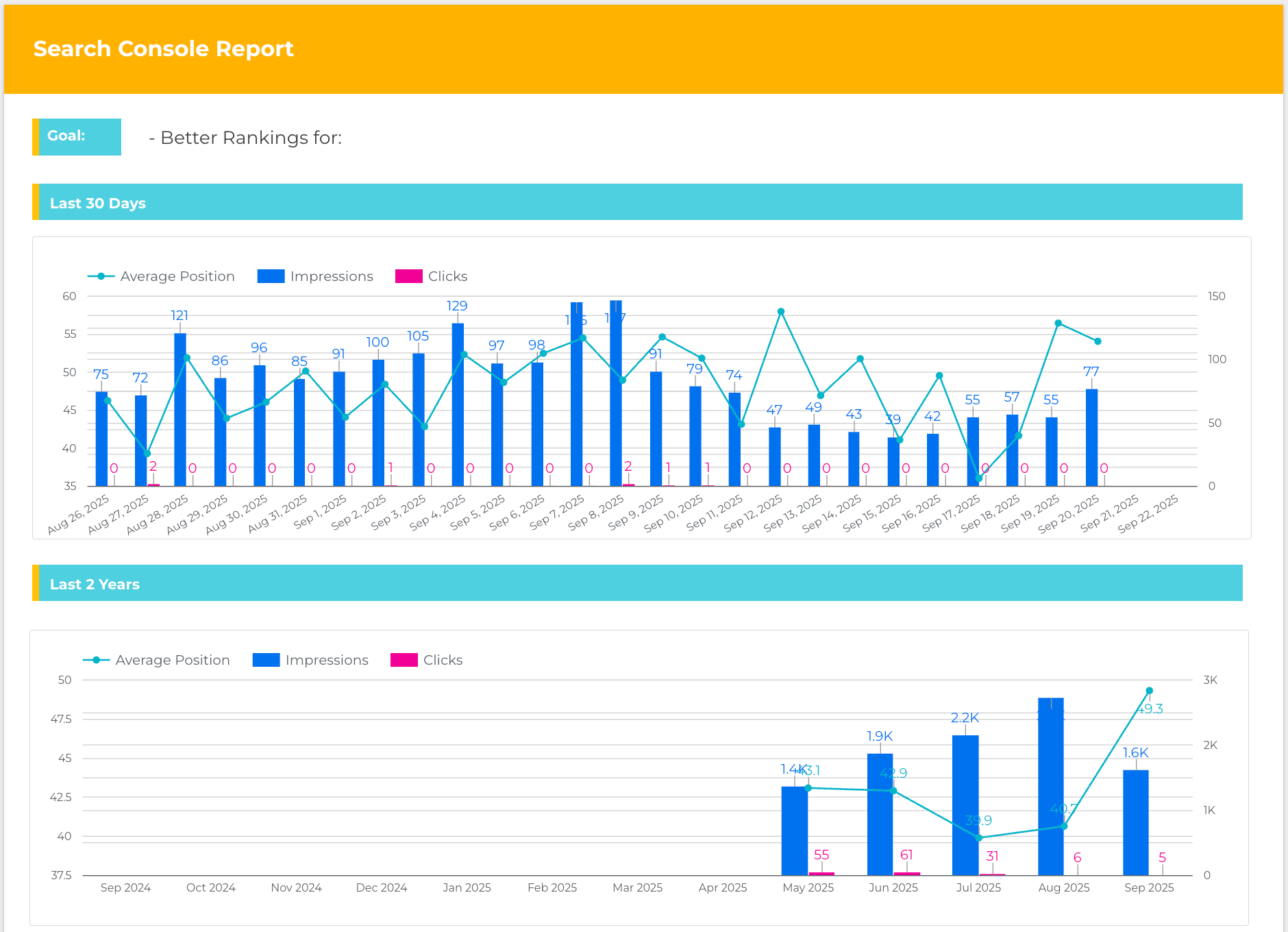
Task: Click the tallest impressions bar on Sep 8, 2025
Action: 616,393
